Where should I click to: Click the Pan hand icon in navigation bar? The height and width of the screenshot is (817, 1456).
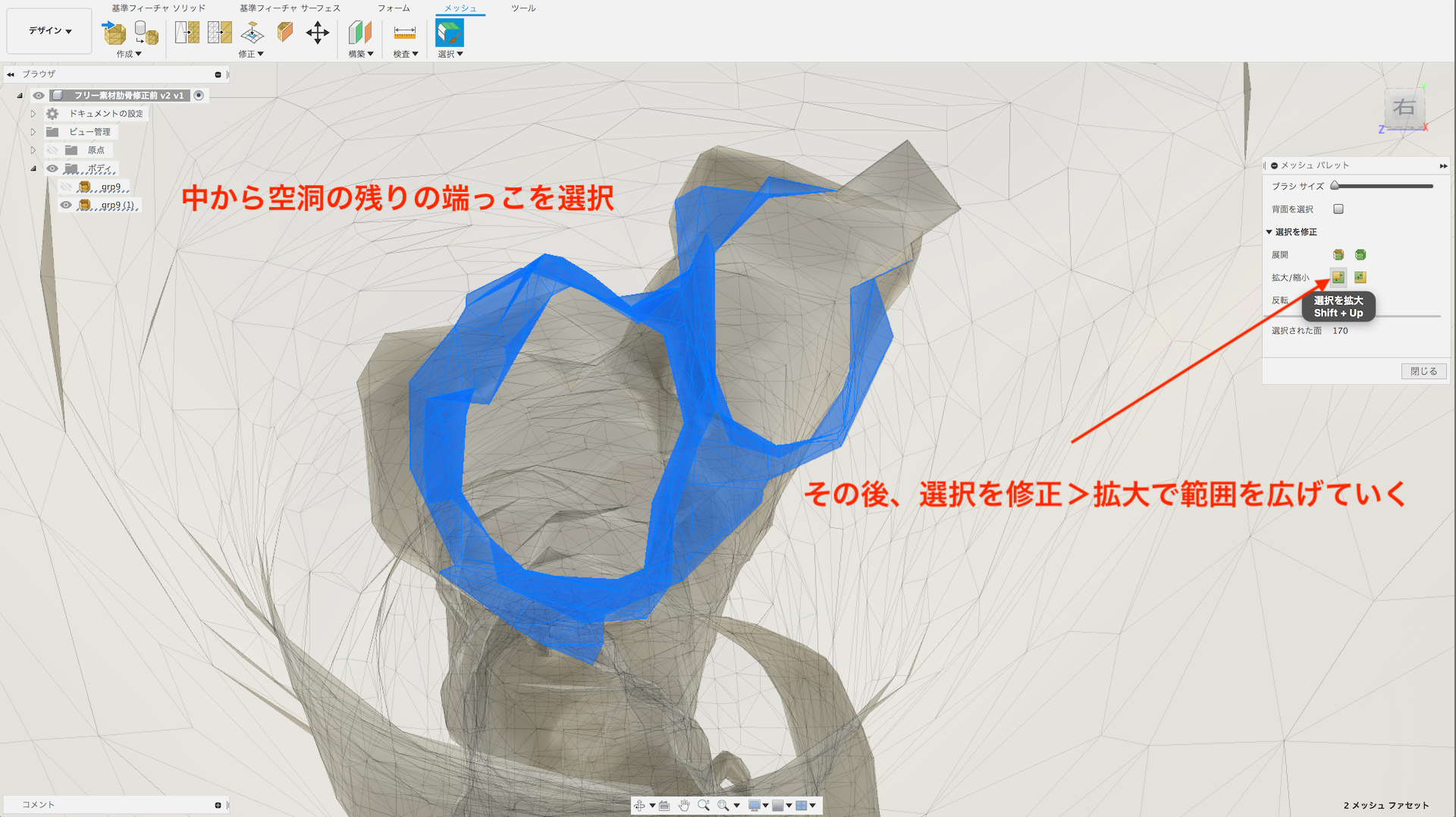683,806
